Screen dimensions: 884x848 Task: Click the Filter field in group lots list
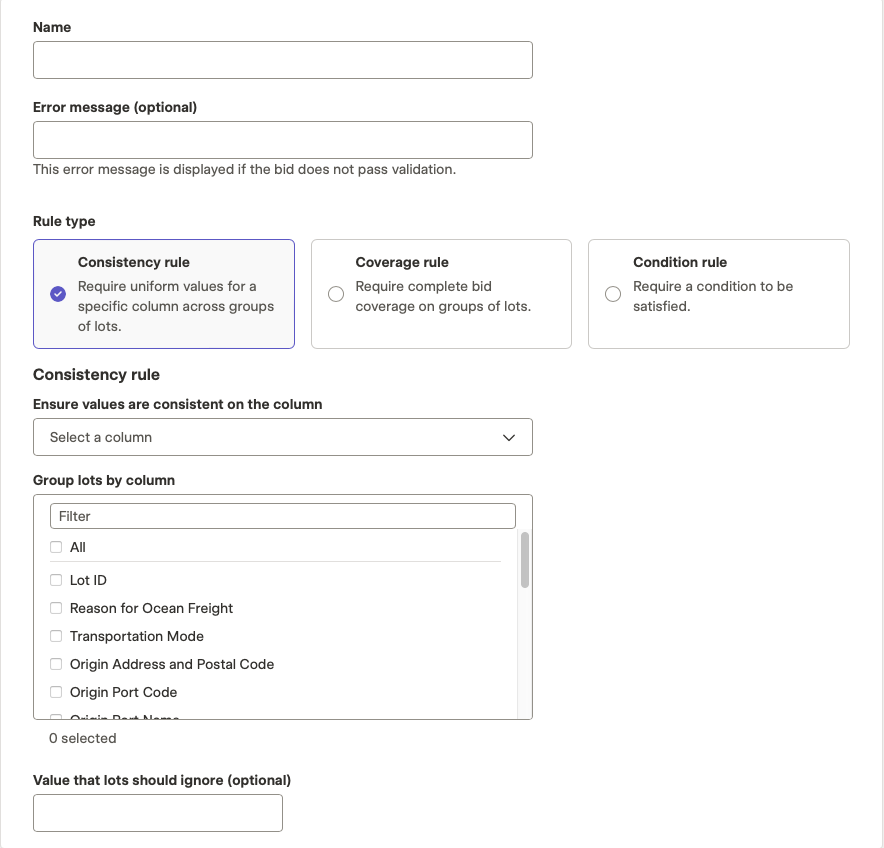[282, 516]
